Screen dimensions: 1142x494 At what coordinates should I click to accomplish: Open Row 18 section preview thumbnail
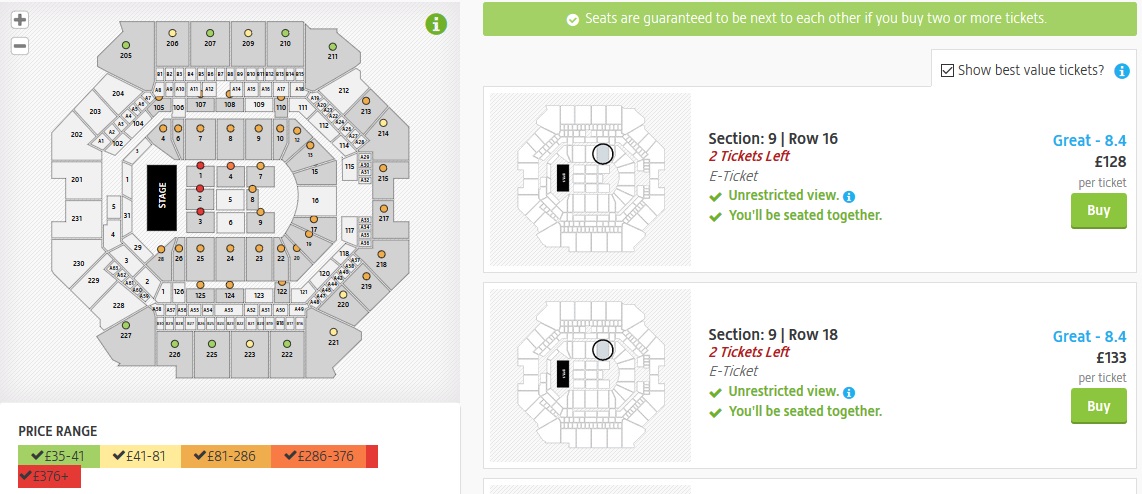pyautogui.click(x=604, y=376)
